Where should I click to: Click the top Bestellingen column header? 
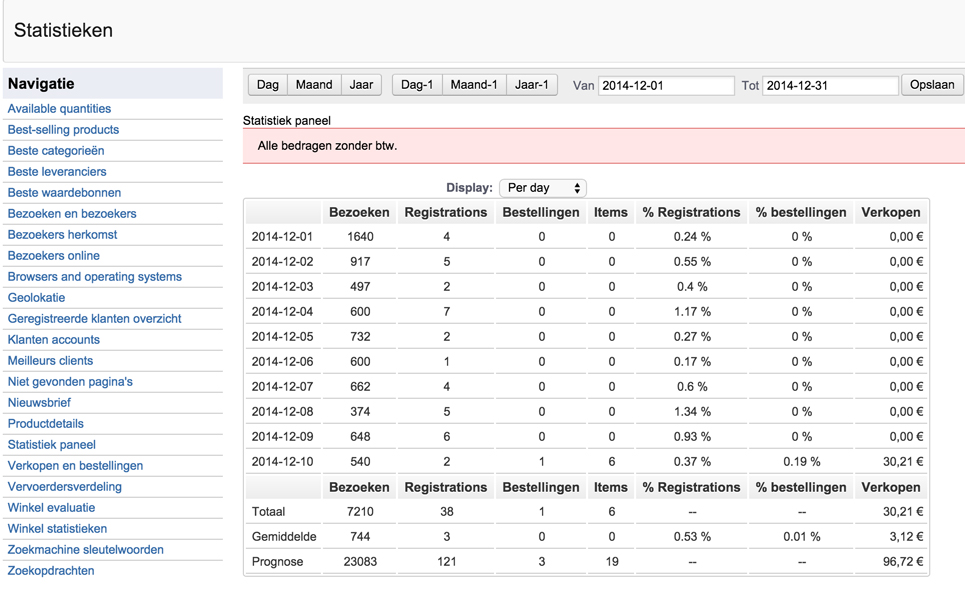541,212
